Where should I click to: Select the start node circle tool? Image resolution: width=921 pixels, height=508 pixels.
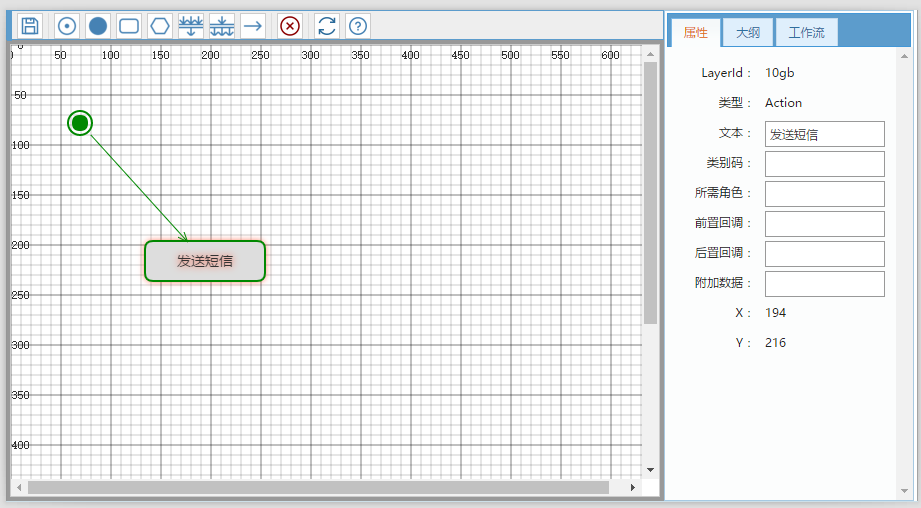66,26
